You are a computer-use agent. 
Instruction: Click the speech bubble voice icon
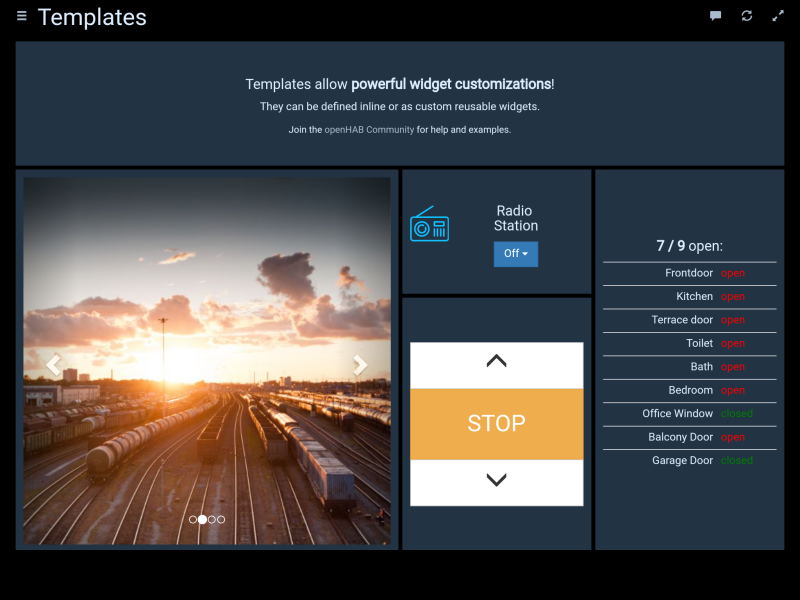click(716, 16)
